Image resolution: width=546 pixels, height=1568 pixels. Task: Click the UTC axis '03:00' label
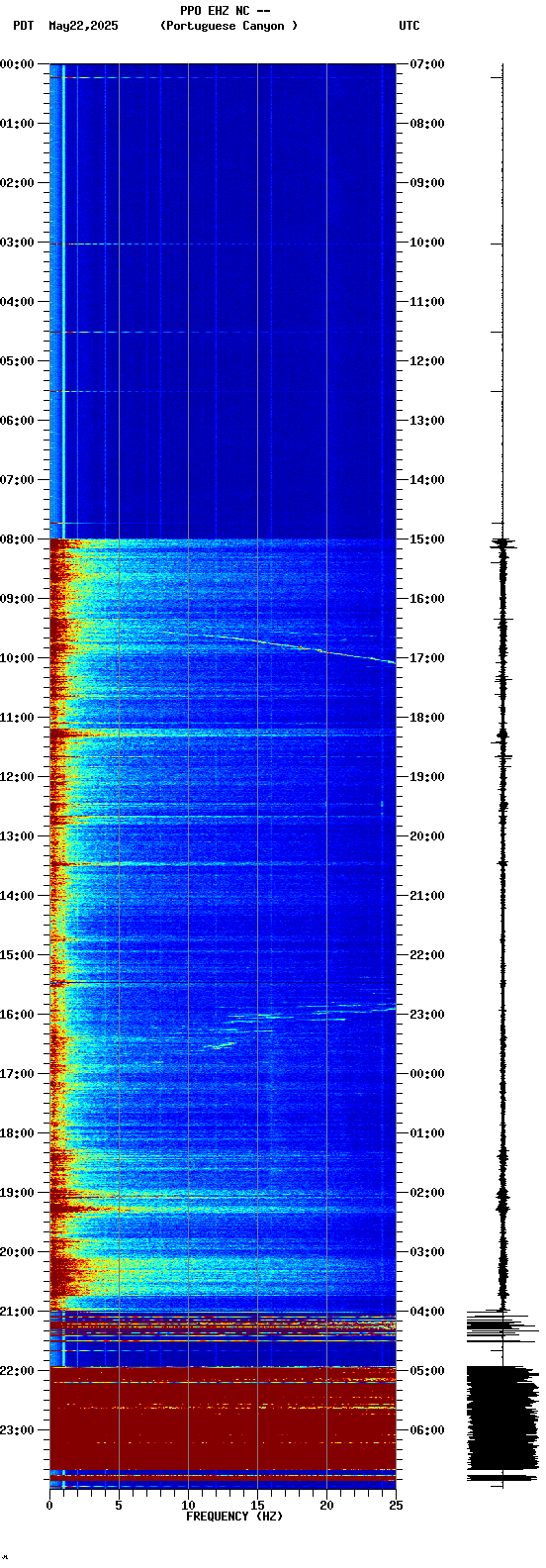click(427, 1252)
